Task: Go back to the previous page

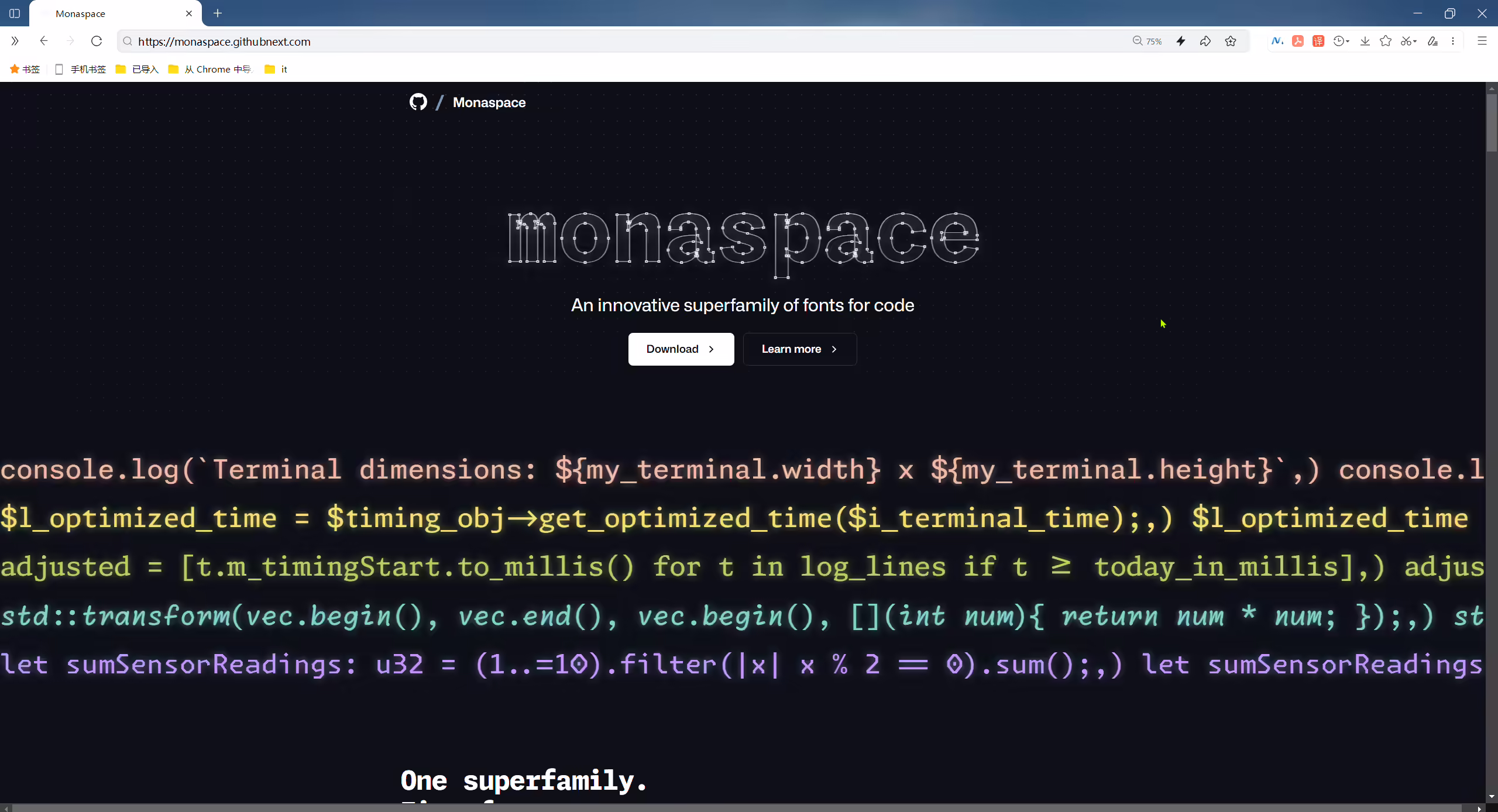Action: pyautogui.click(x=43, y=41)
